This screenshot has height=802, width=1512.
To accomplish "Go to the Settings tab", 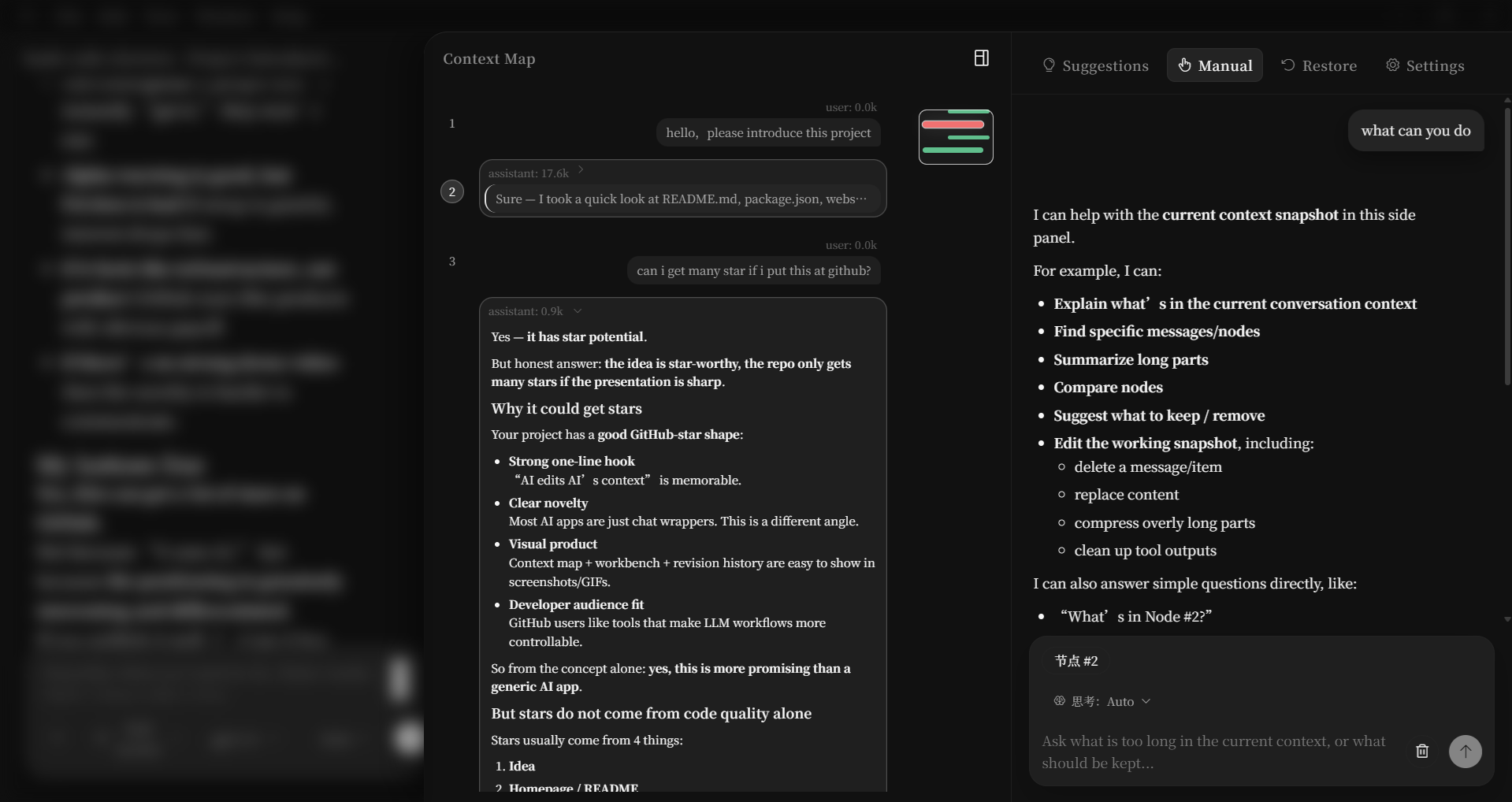I will click(1425, 65).
